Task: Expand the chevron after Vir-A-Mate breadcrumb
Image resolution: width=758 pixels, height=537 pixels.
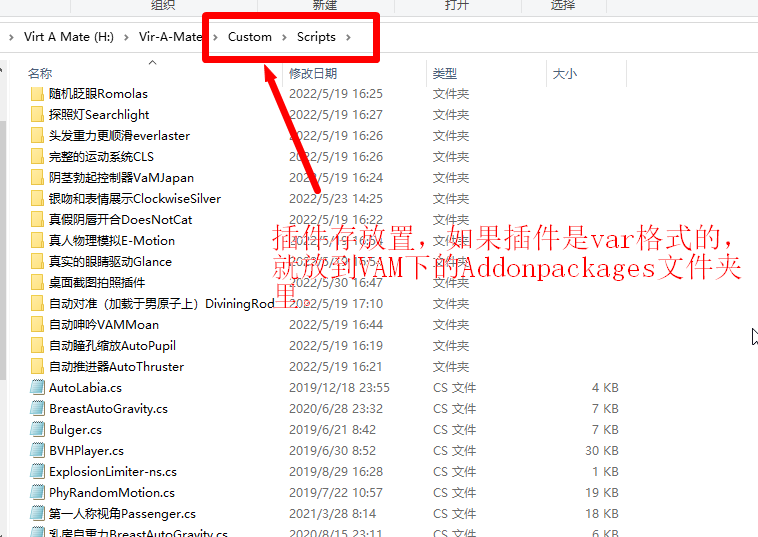Action: pos(214,37)
